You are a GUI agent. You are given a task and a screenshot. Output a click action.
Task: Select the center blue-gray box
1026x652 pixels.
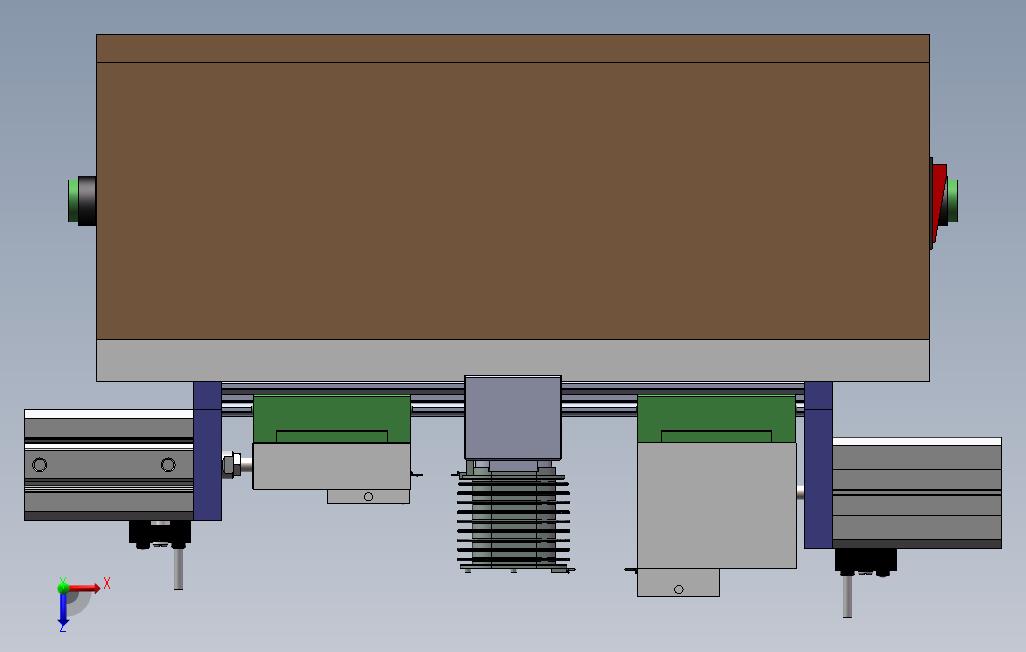tap(513, 418)
